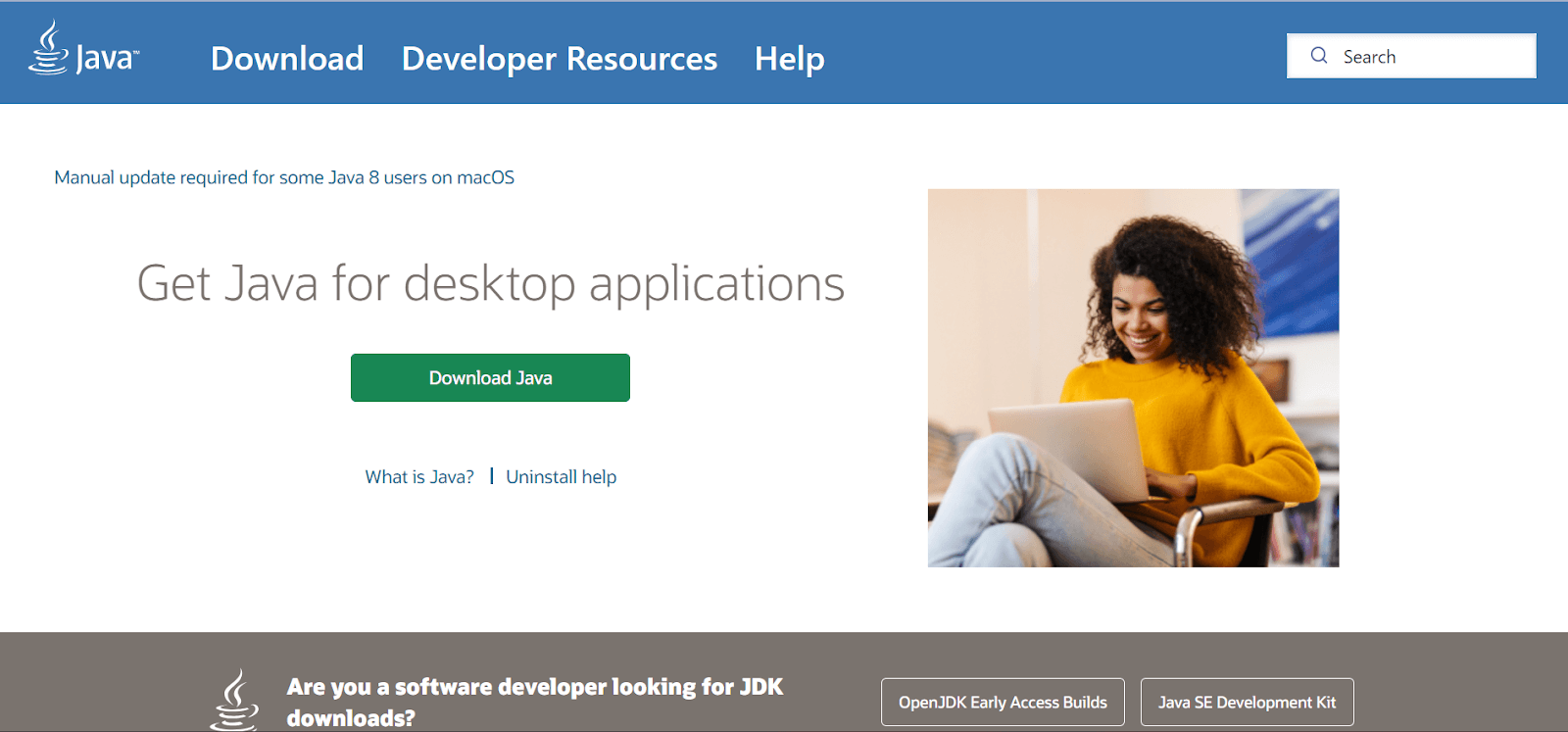
Task: Open the Help menu
Action: click(x=790, y=59)
